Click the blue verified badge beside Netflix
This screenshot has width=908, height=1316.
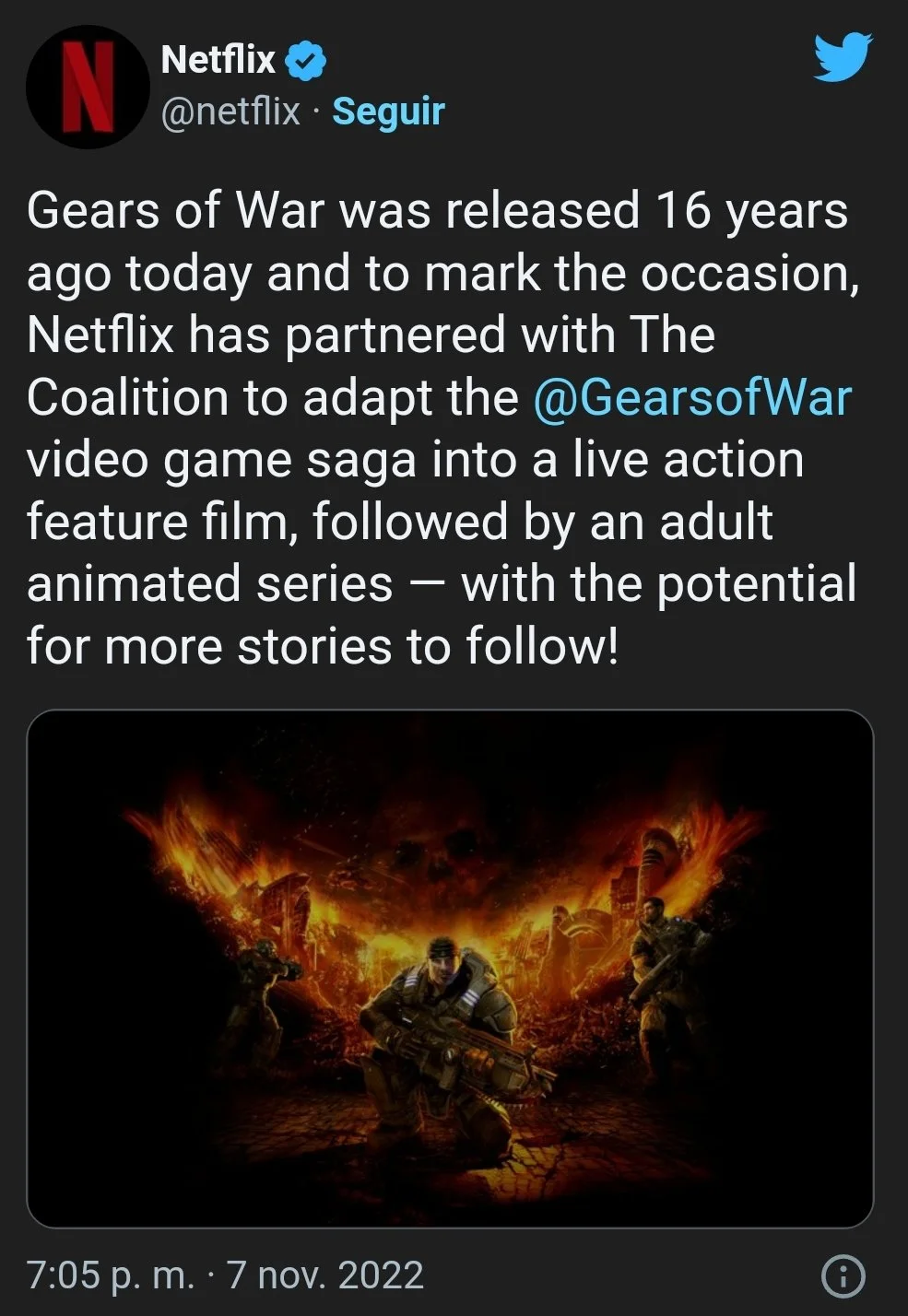coord(305,61)
